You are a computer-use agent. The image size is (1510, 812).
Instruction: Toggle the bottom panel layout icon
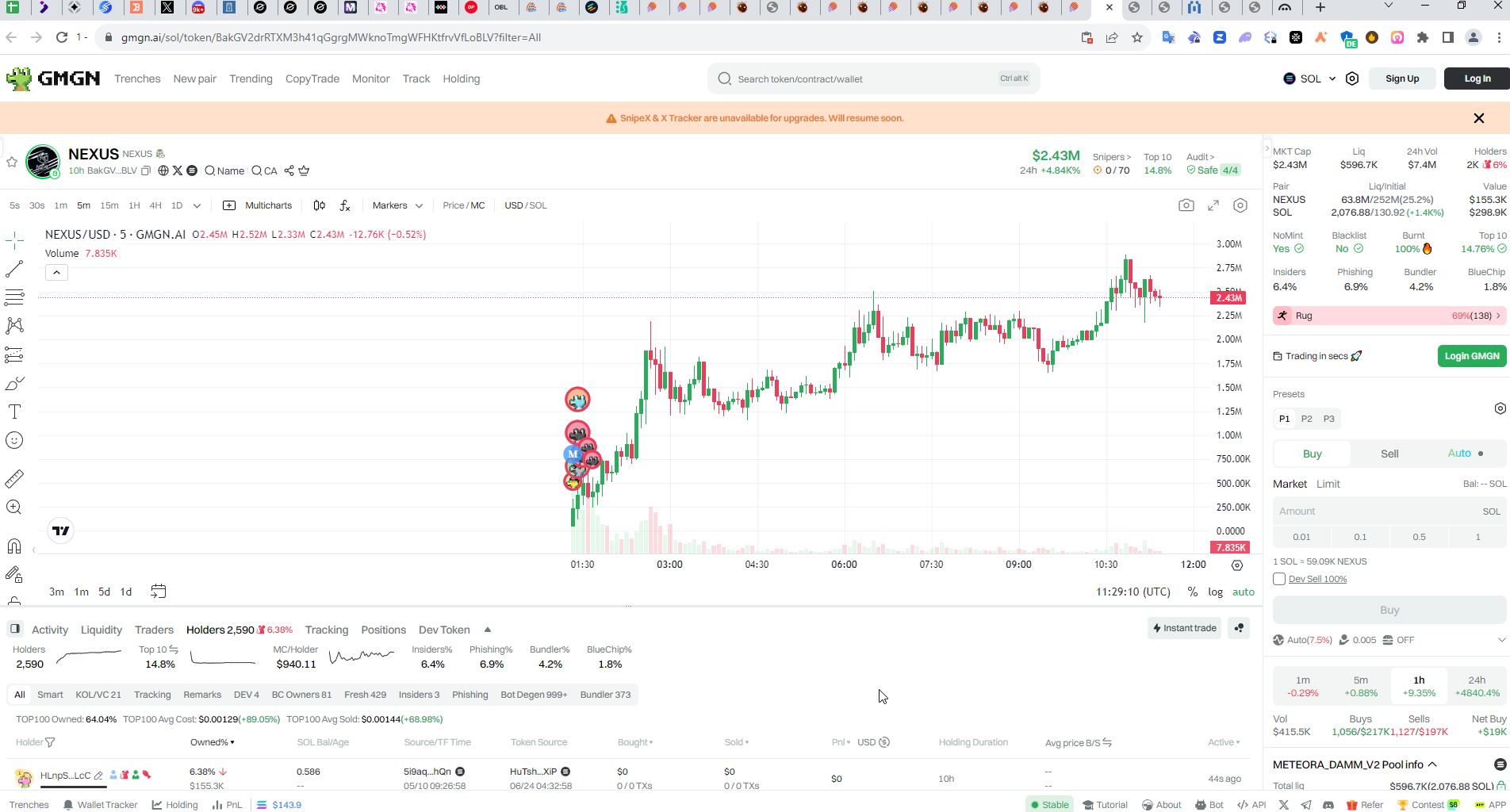(15, 629)
